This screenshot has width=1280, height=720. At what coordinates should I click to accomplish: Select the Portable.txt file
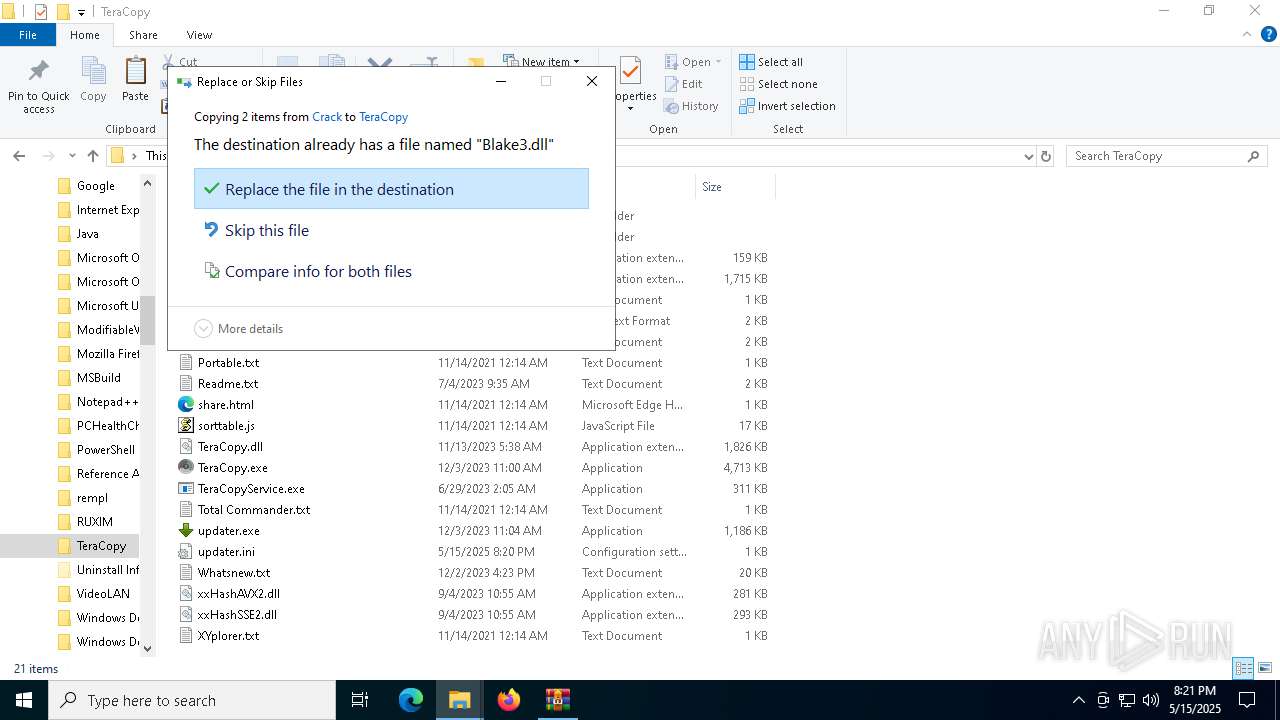point(228,363)
